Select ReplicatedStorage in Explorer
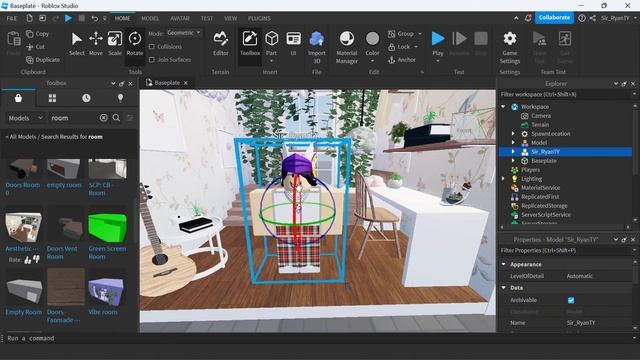 tap(544, 206)
